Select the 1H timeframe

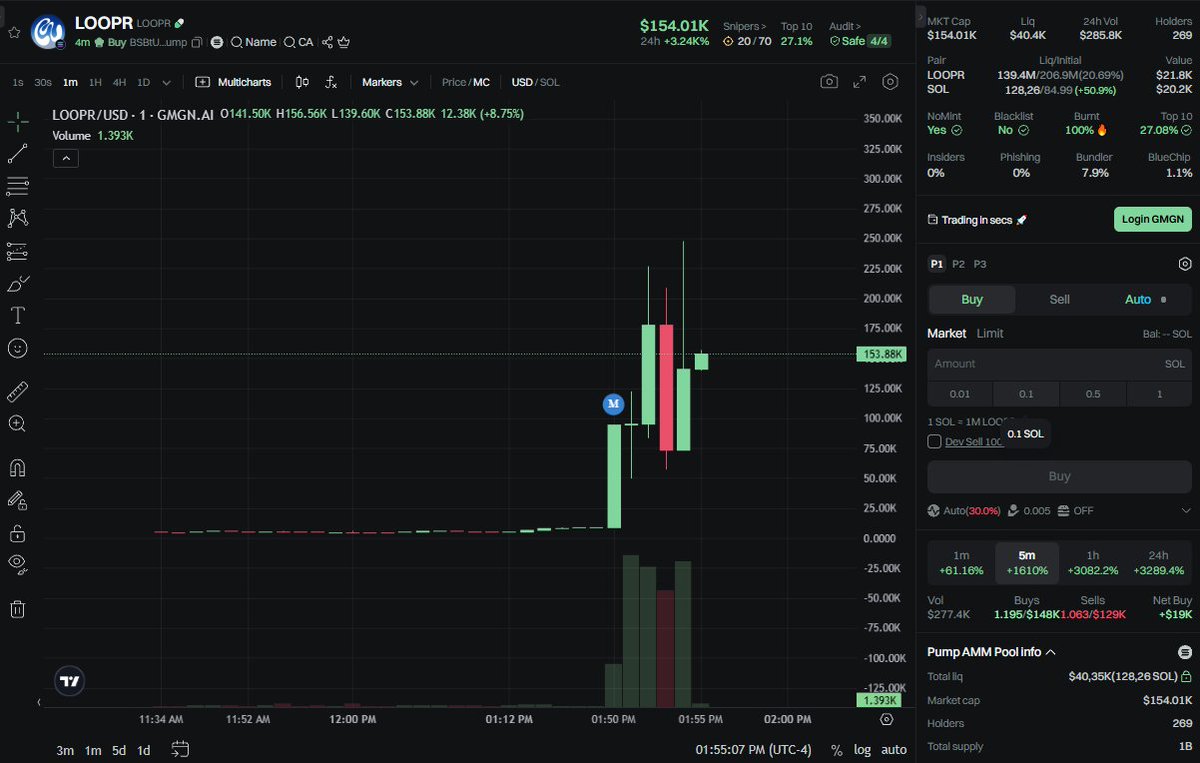pos(95,82)
